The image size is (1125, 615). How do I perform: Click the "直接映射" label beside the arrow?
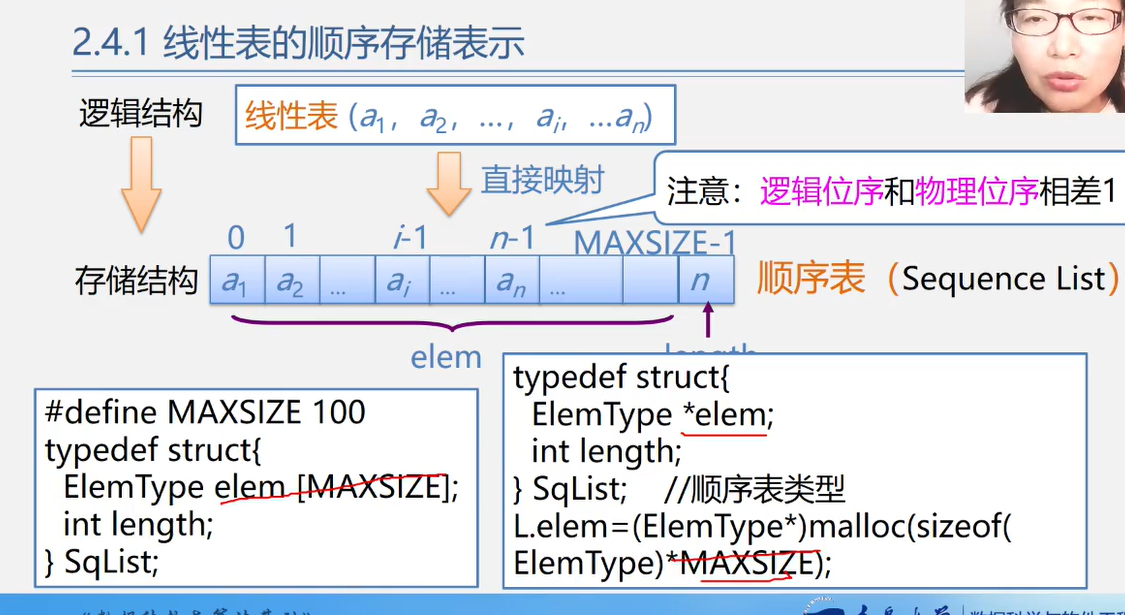(542, 180)
